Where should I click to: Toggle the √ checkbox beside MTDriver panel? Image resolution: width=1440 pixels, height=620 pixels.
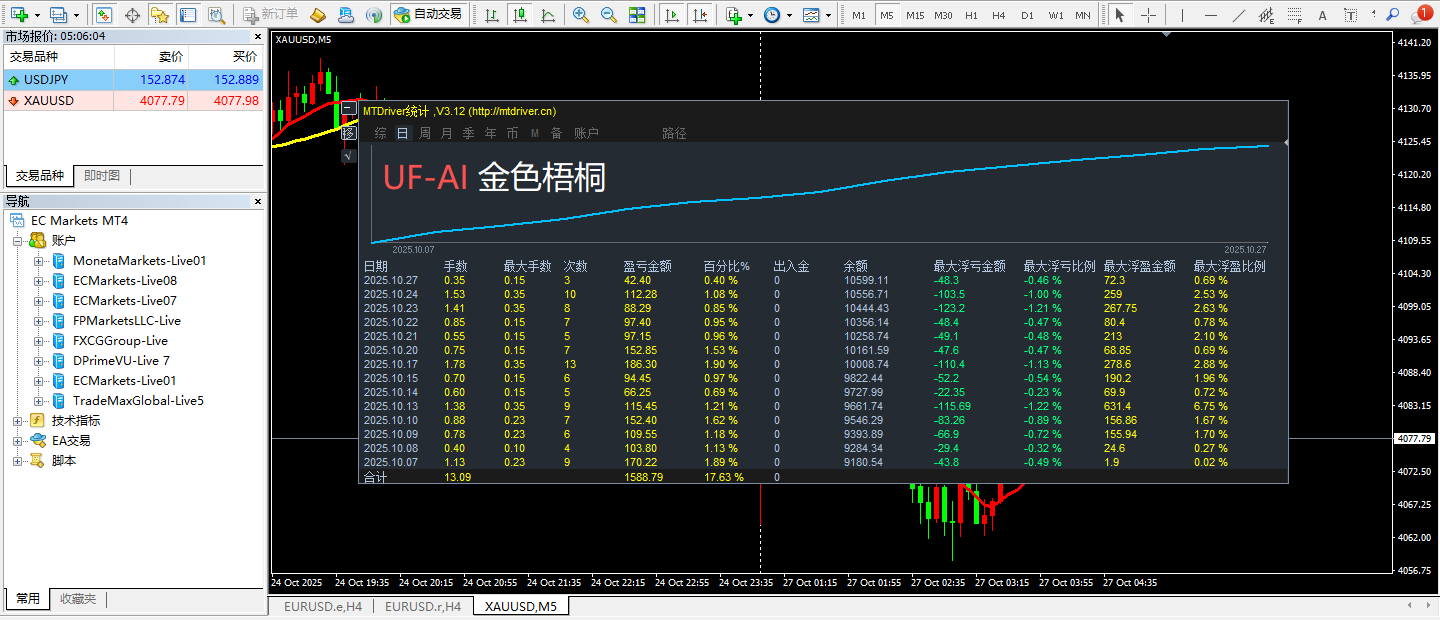point(348,155)
